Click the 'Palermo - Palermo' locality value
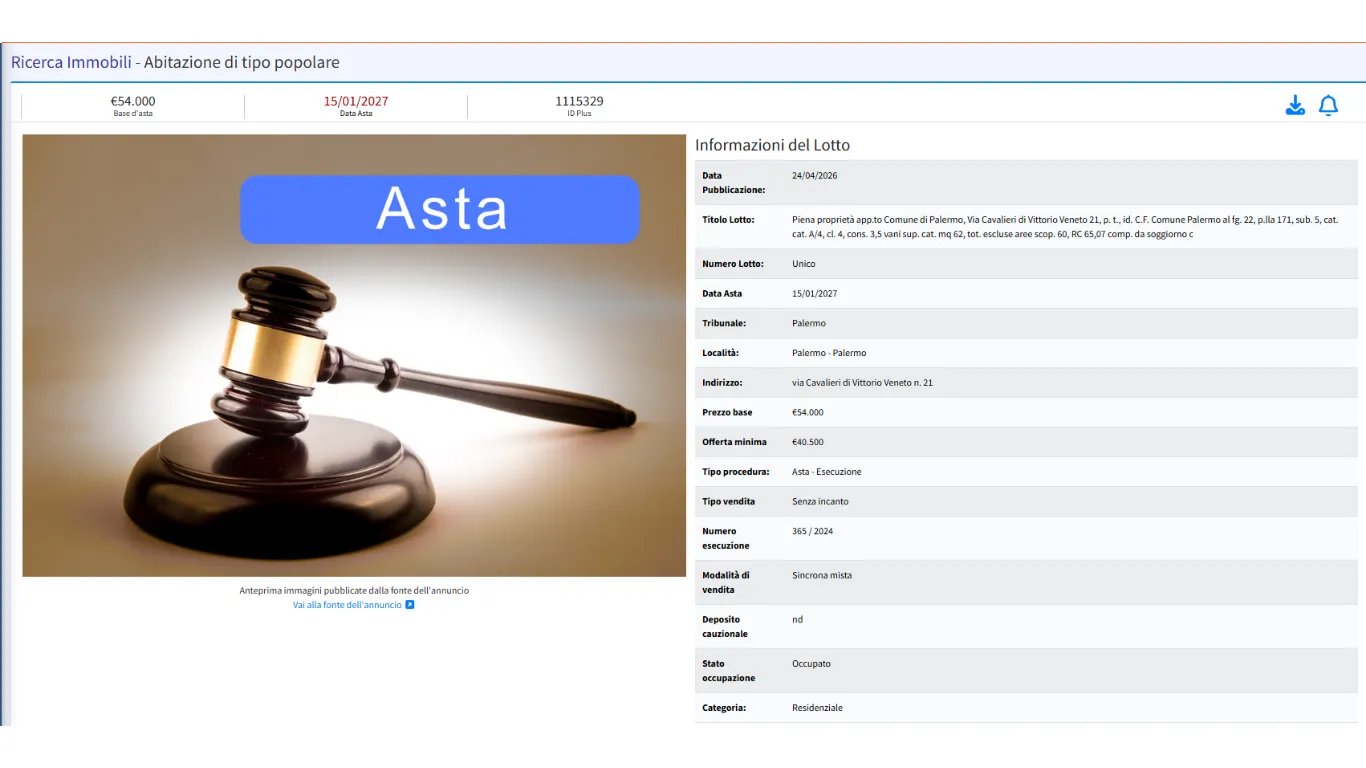Image resolution: width=1366 pixels, height=768 pixels. point(829,353)
